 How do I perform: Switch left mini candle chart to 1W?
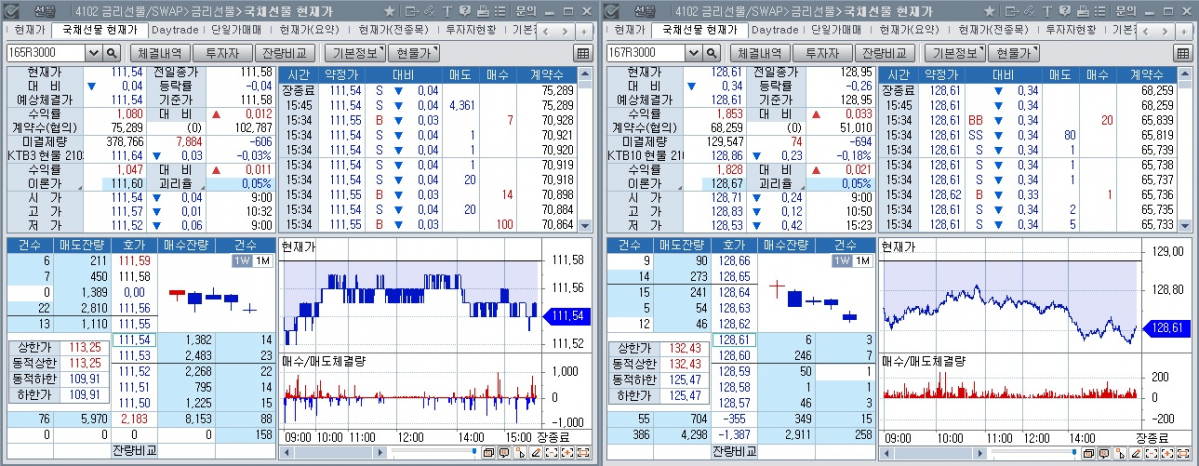(x=242, y=261)
